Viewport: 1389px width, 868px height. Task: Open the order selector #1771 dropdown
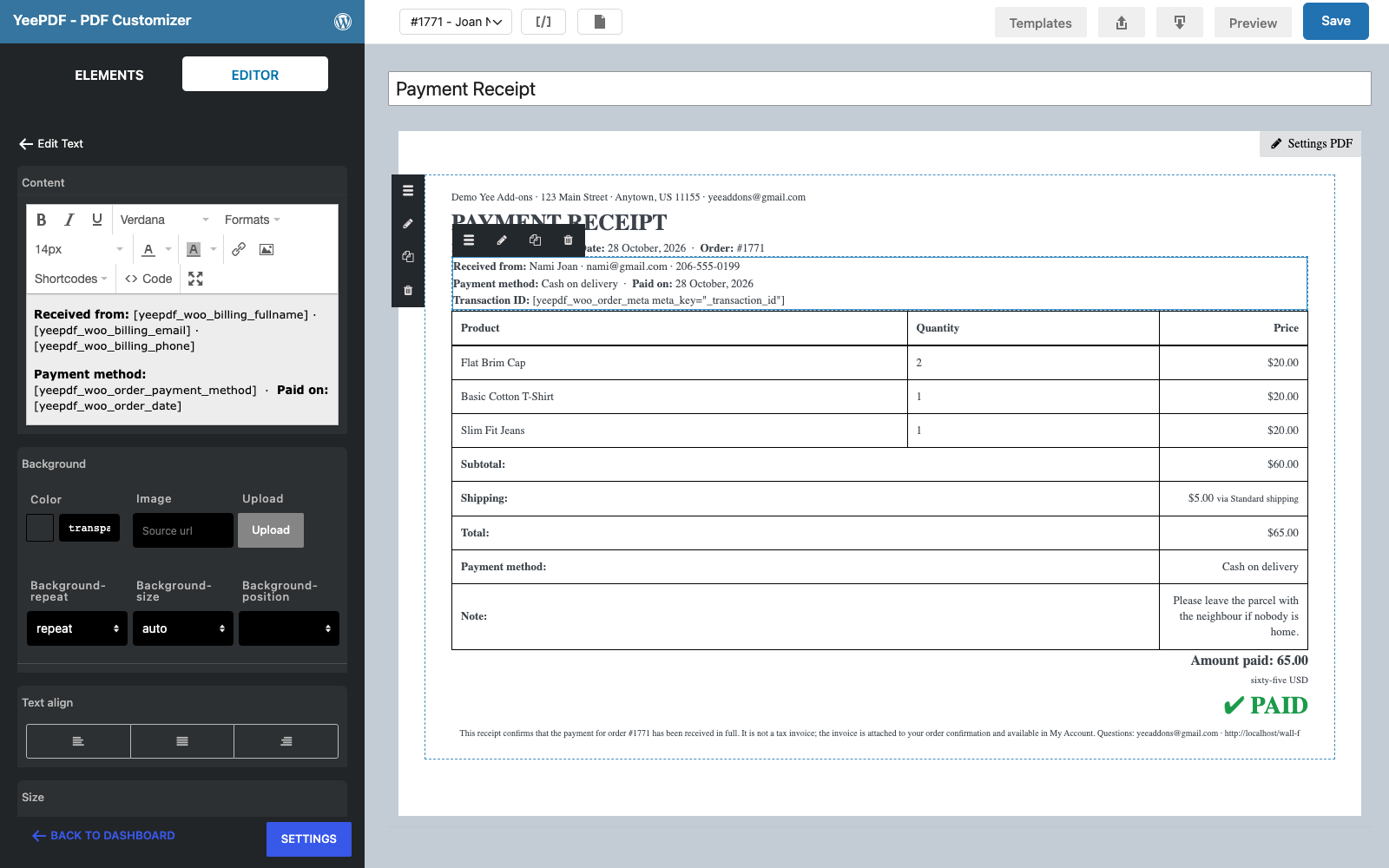(x=456, y=22)
